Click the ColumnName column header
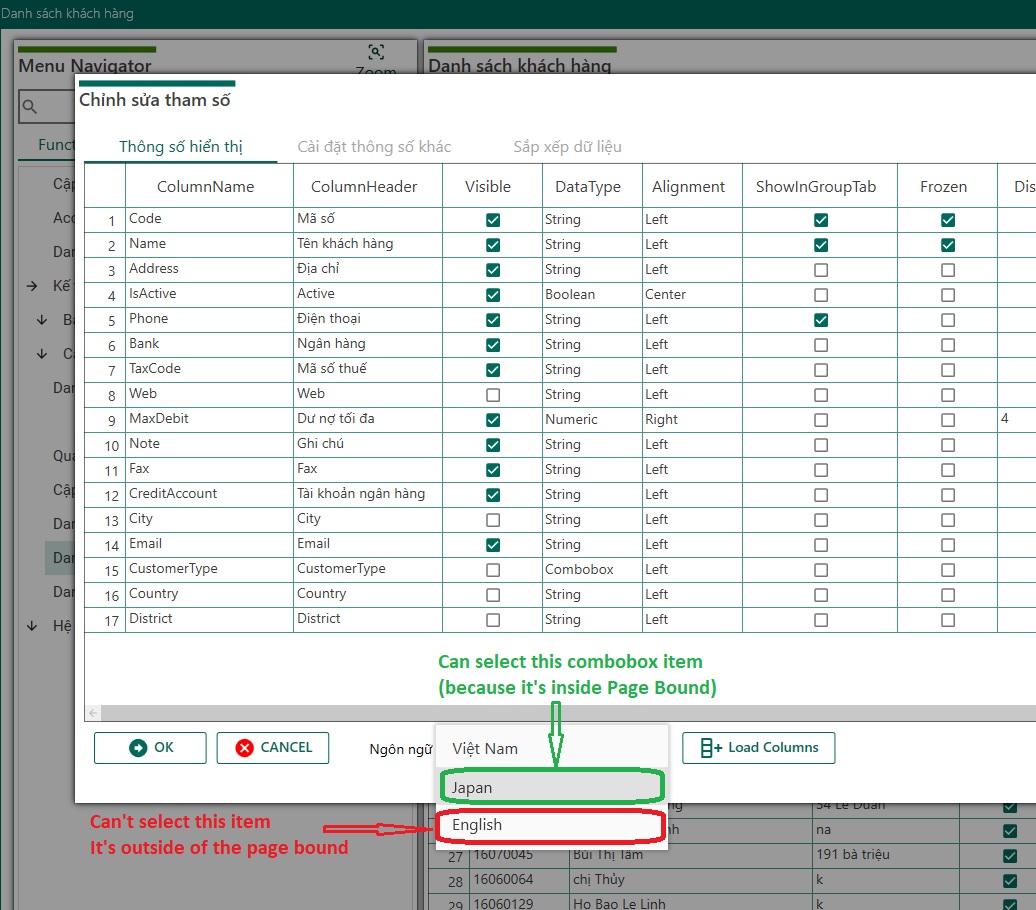This screenshot has width=1036, height=910. (x=209, y=186)
